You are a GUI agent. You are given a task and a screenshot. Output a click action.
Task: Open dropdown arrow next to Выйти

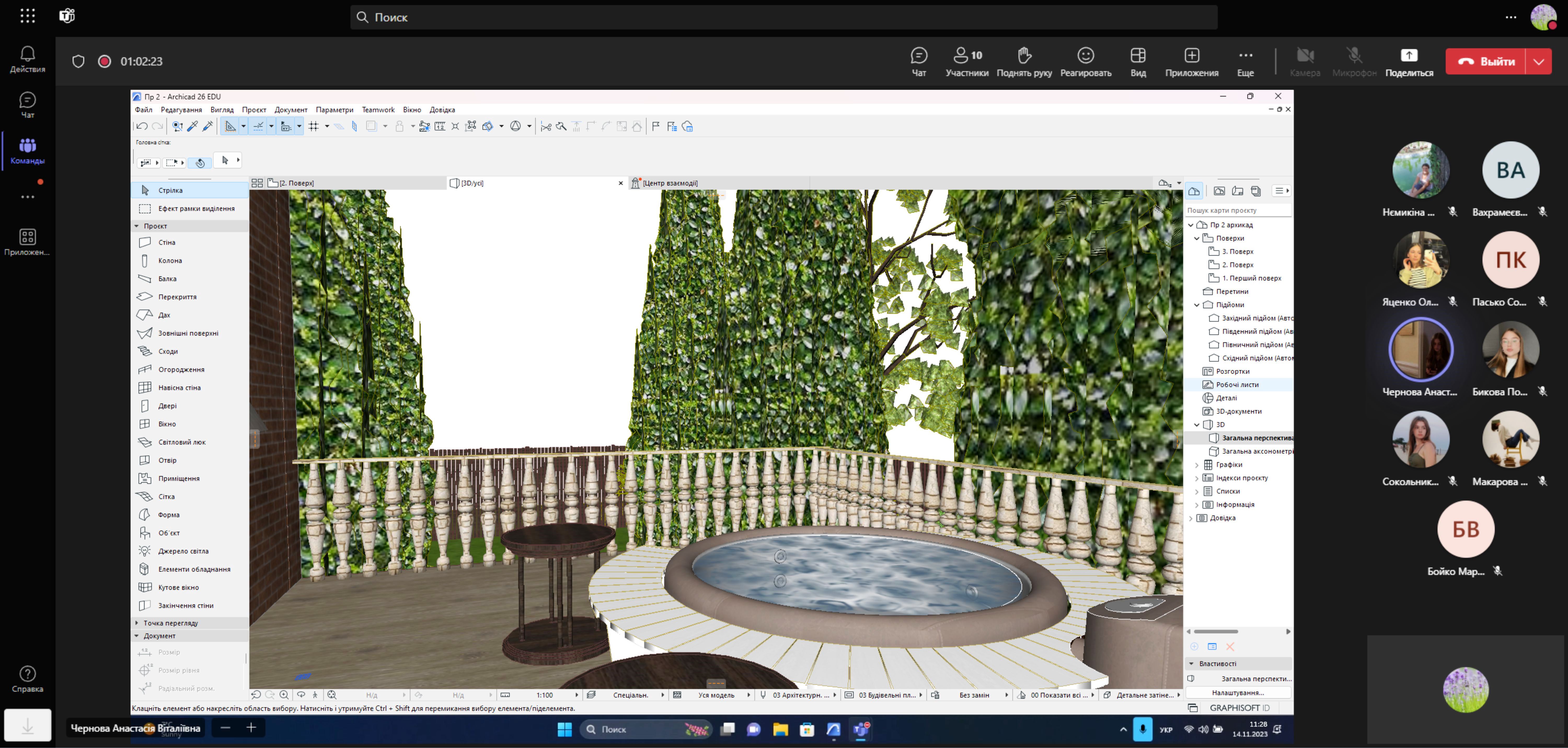tap(1538, 61)
